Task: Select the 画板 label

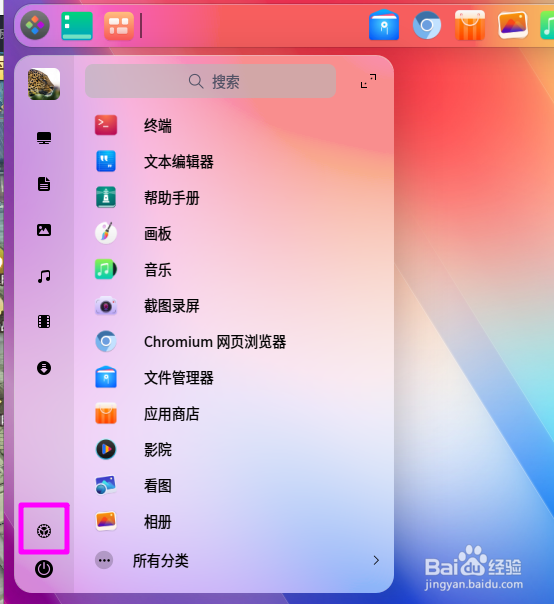Action: click(158, 234)
